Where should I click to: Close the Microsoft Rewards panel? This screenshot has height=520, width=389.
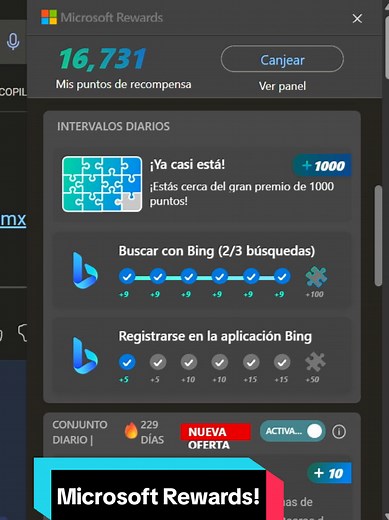tap(357, 19)
